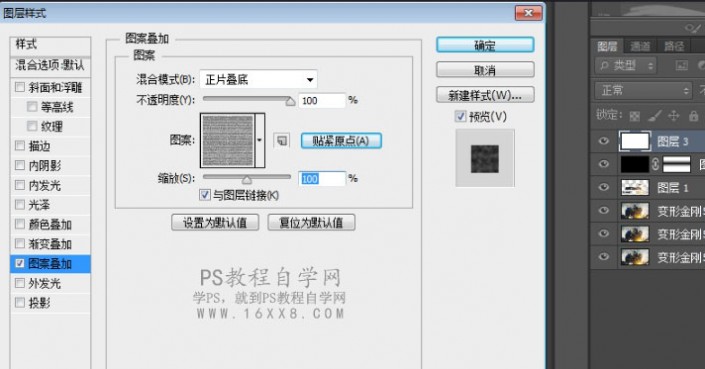The height and width of the screenshot is (369, 705).
Task: Open pattern picker dropdown arrow
Action: pos(259,140)
